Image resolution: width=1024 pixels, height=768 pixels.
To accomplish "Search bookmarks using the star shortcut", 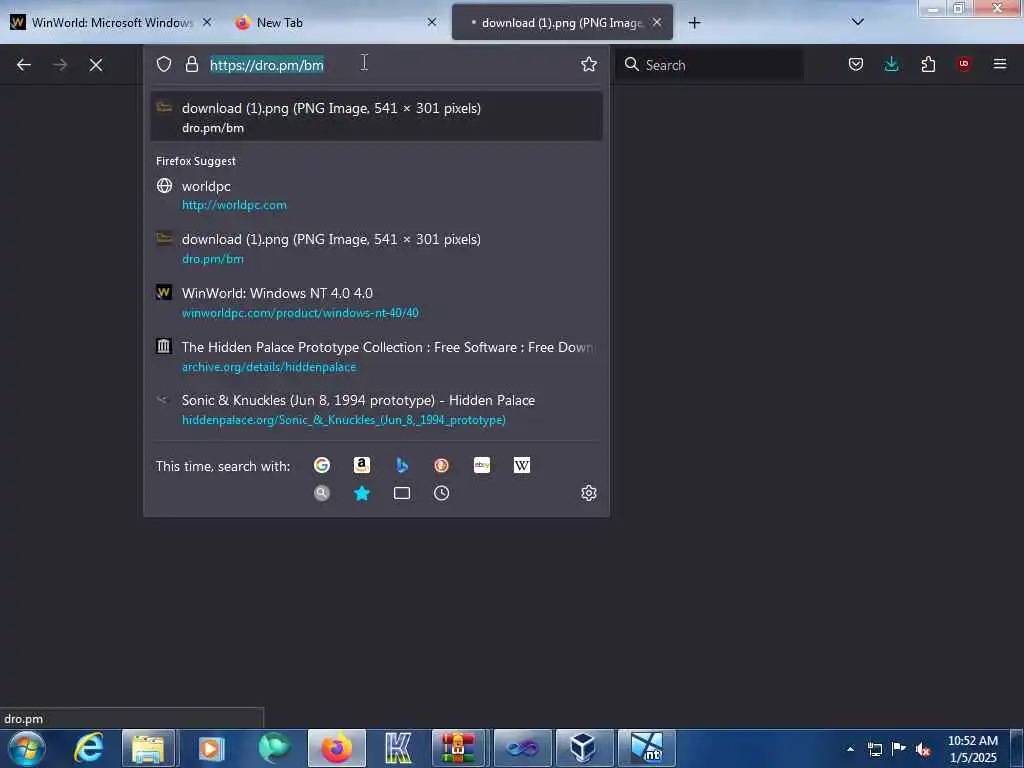I will point(362,493).
